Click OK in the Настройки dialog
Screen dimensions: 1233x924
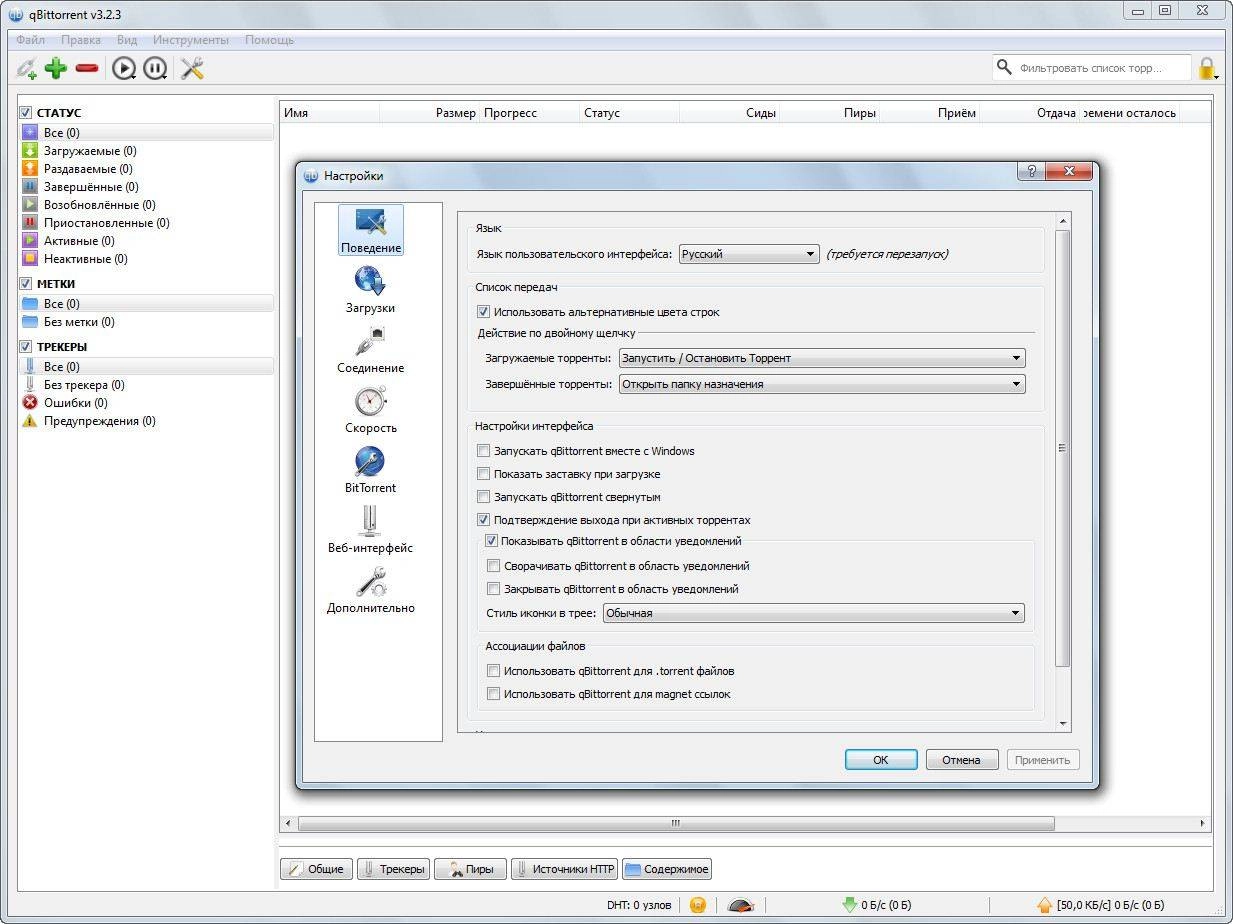[881, 760]
